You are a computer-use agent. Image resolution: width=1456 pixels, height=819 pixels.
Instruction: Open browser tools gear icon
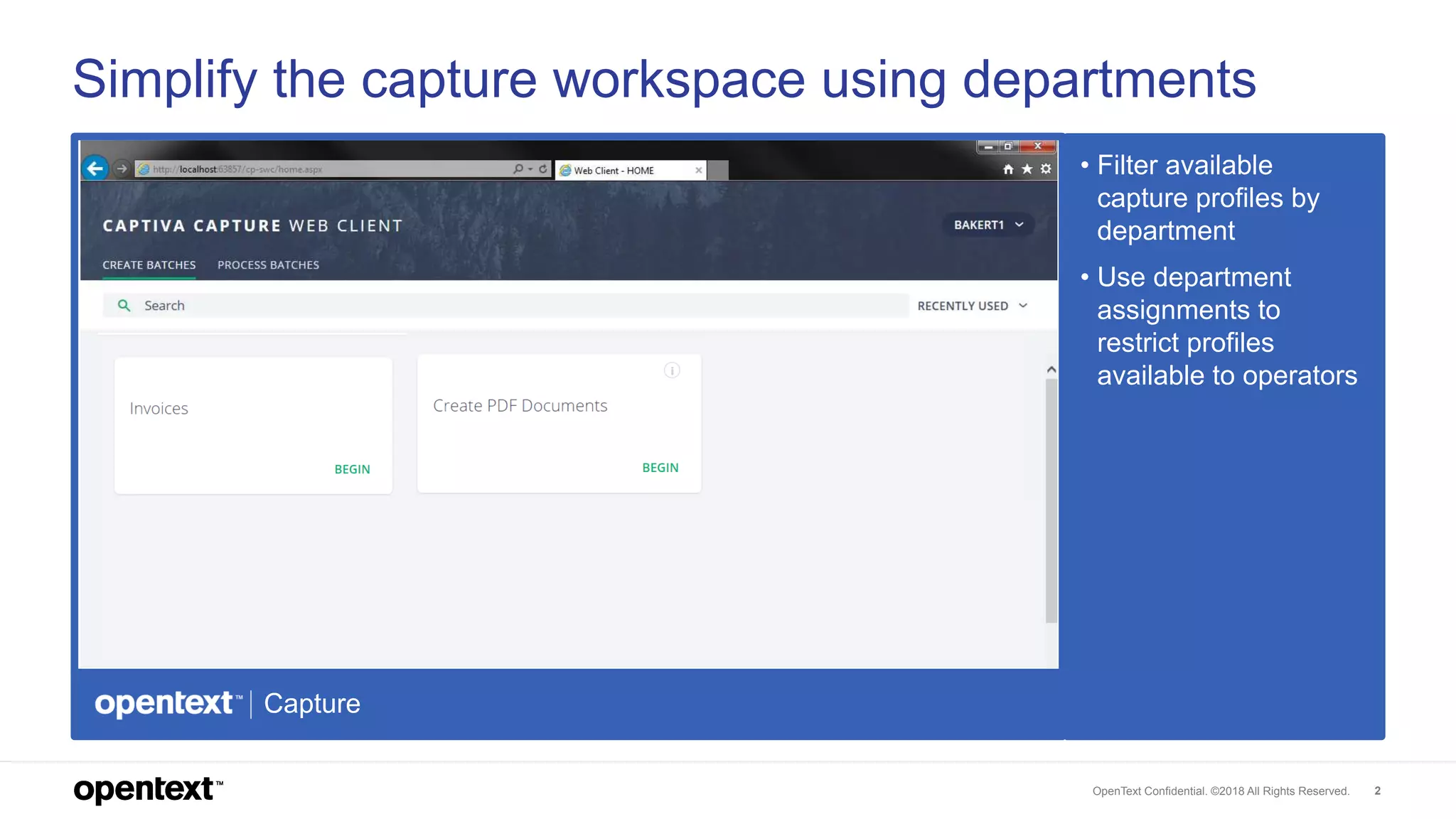tap(1046, 169)
